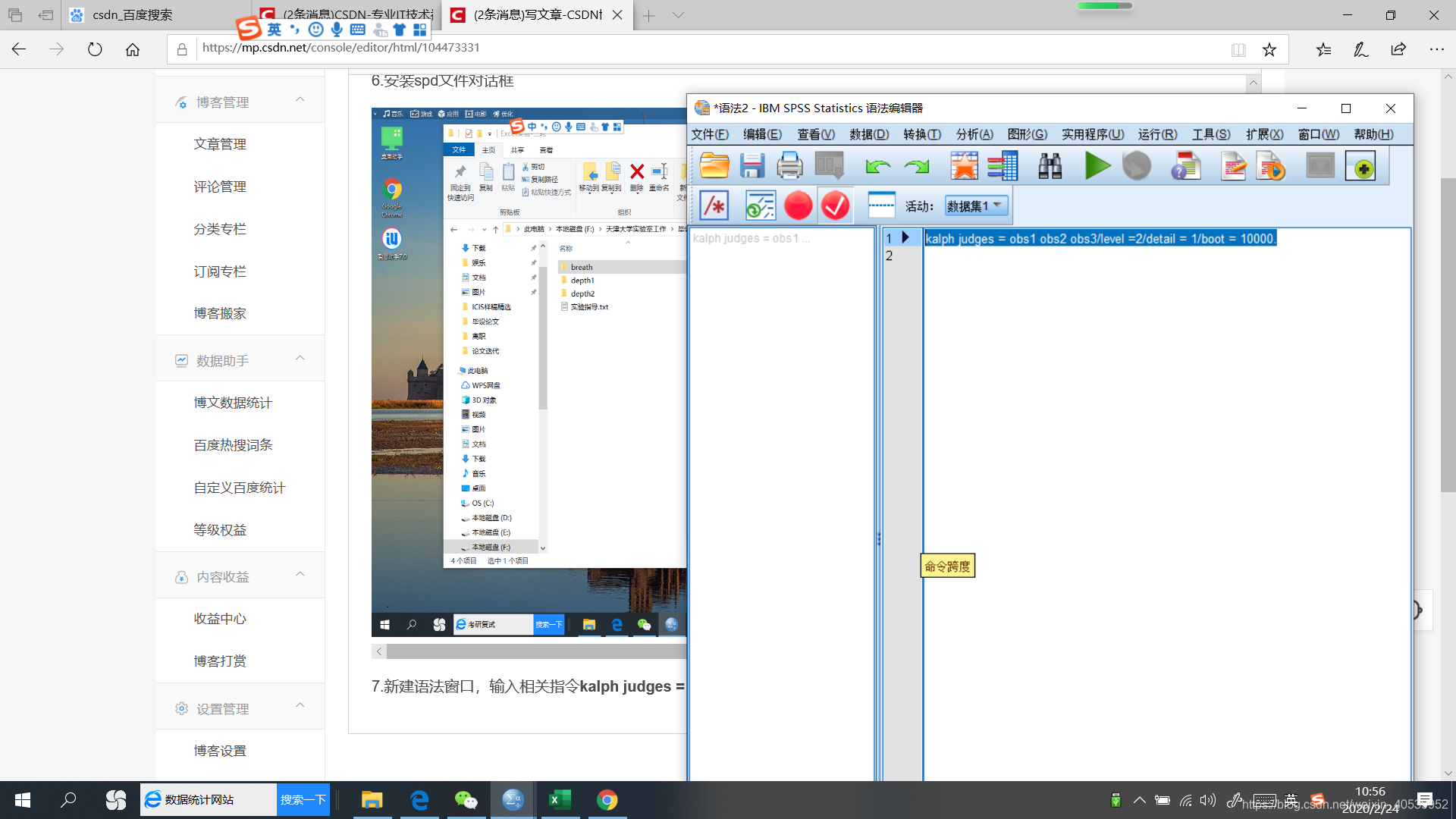
Task: Open 文章管理 in the blog sidebar
Action: 220,144
